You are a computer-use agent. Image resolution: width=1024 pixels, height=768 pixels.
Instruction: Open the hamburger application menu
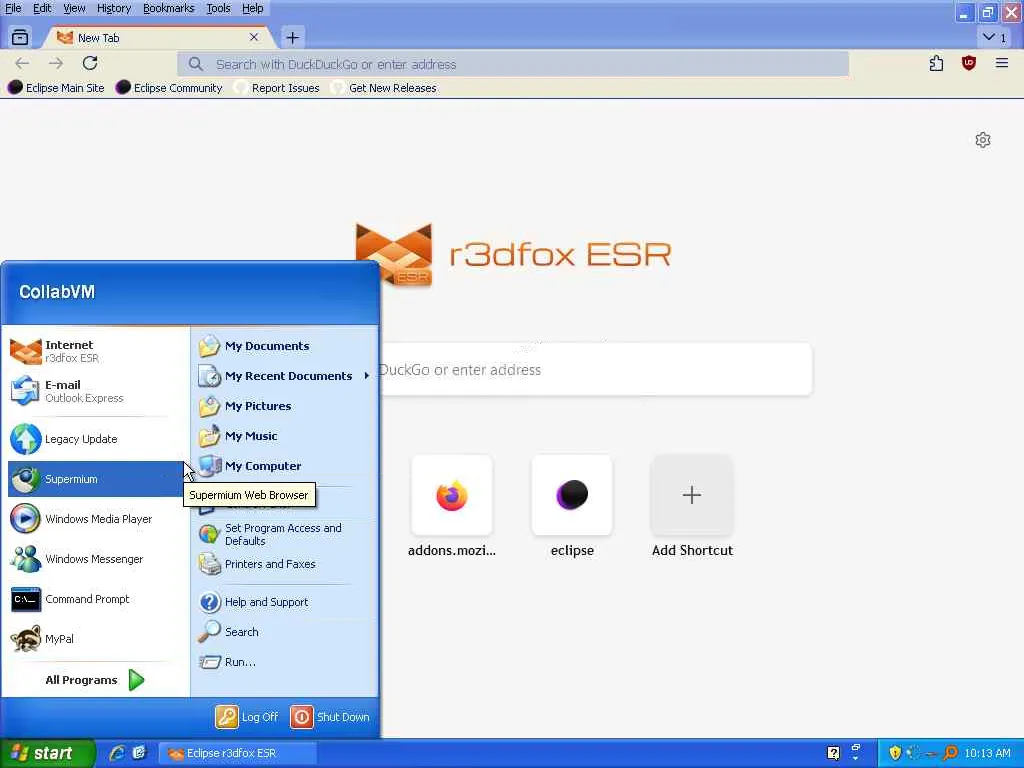[1002, 63]
